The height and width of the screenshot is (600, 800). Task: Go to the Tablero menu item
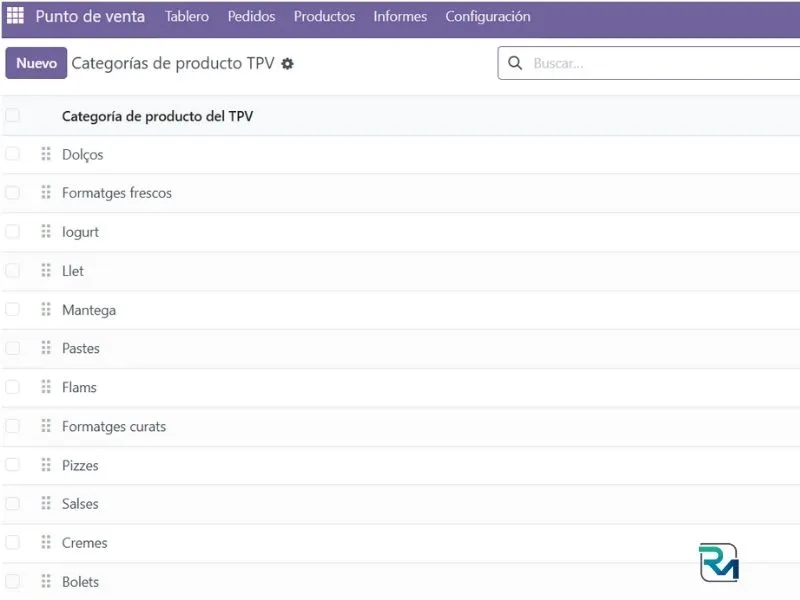coord(187,16)
